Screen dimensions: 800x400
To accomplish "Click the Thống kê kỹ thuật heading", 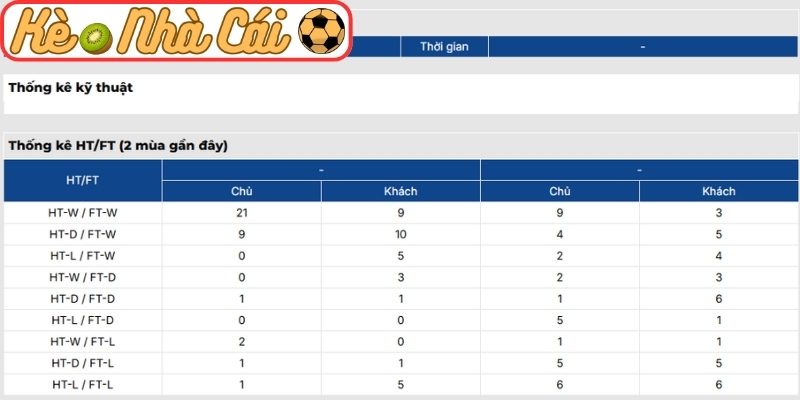I will (x=71, y=87).
